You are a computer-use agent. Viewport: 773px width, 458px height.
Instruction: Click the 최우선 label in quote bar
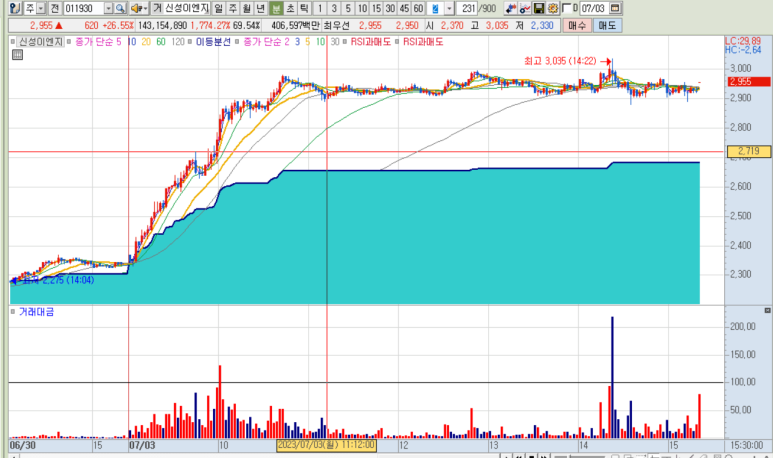pos(337,25)
